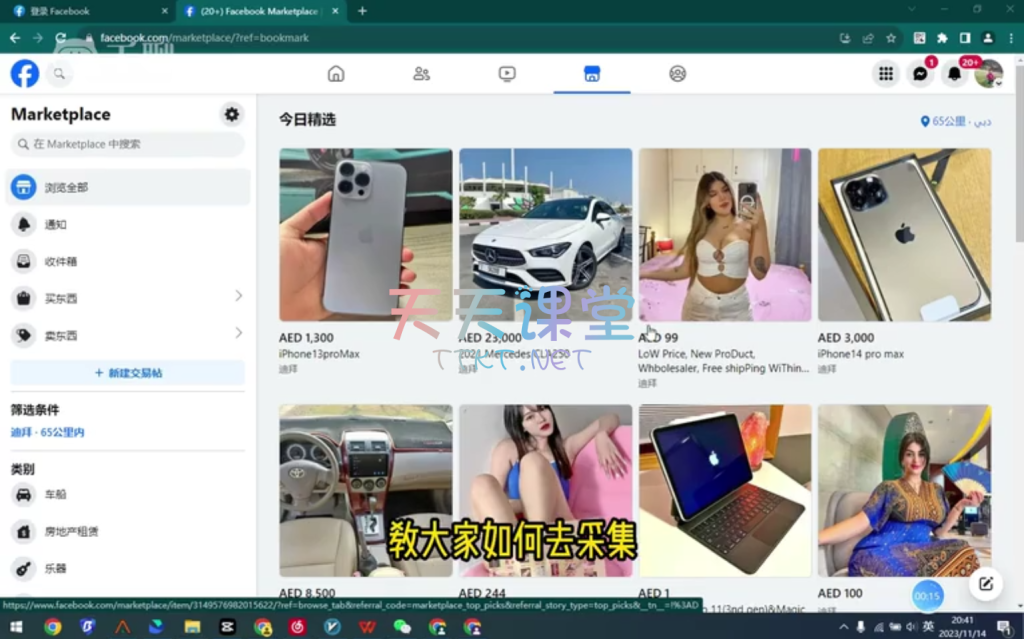This screenshot has height=639, width=1024.
Task: Open account profile picture dropdown
Action: coord(988,74)
